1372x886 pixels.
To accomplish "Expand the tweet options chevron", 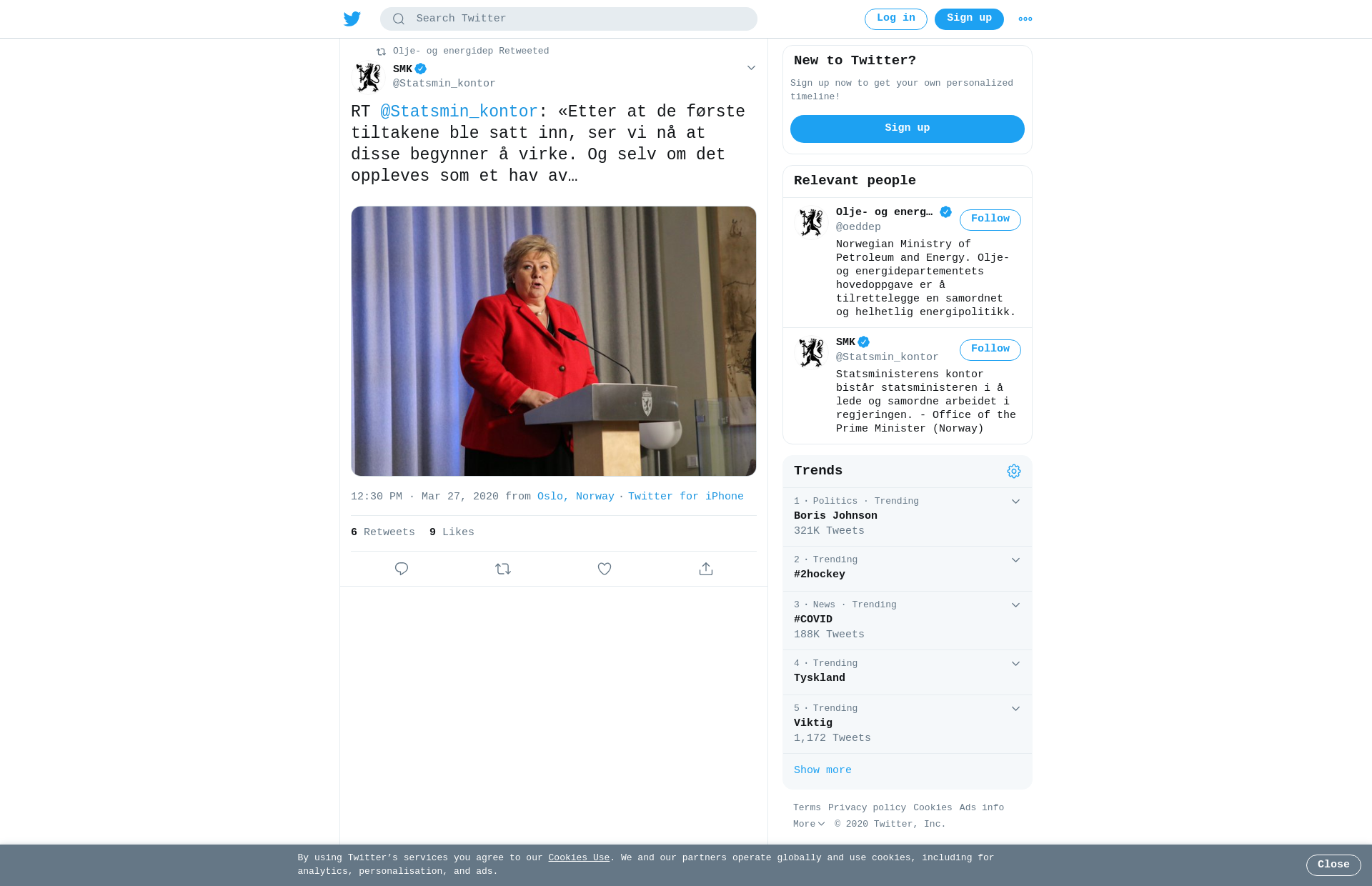I will [751, 68].
